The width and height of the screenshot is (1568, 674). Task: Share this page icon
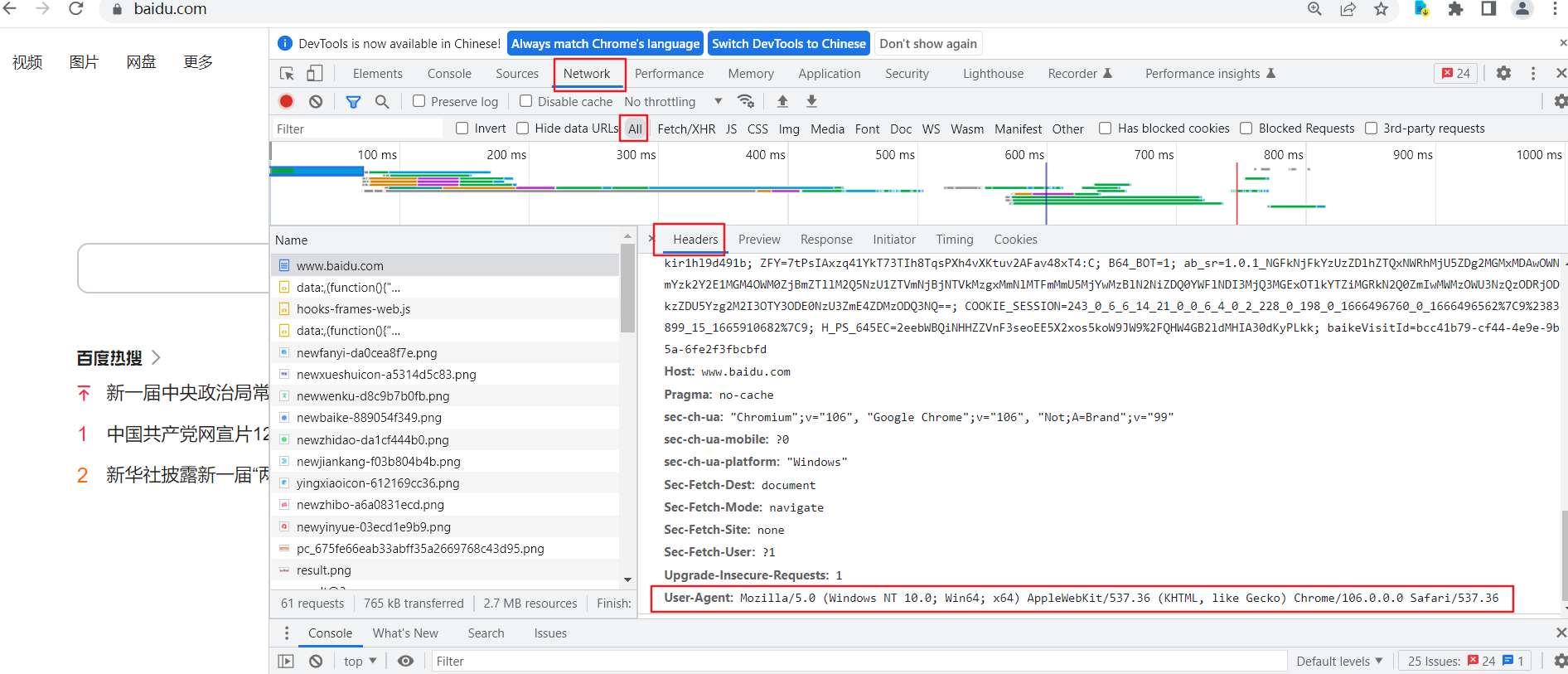click(x=1348, y=8)
